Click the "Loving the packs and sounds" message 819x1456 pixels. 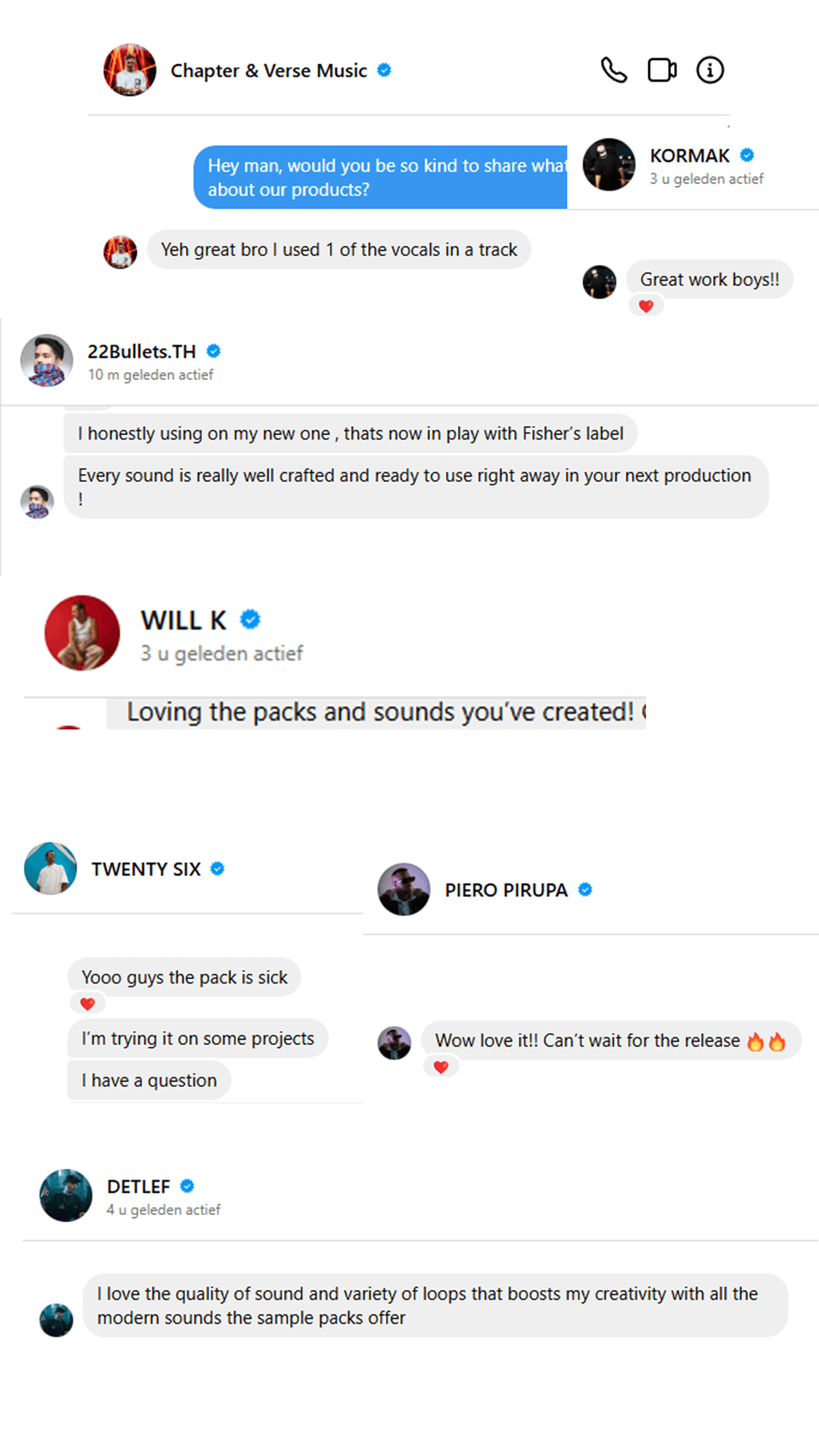(379, 712)
